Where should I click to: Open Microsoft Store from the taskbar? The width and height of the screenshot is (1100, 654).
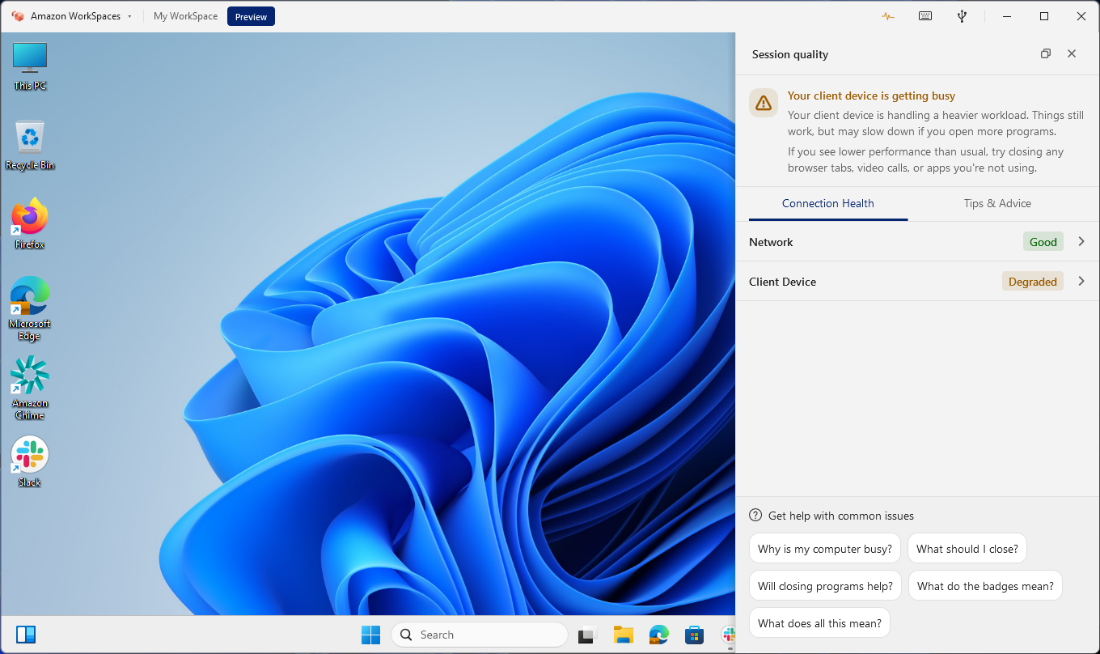coord(694,635)
